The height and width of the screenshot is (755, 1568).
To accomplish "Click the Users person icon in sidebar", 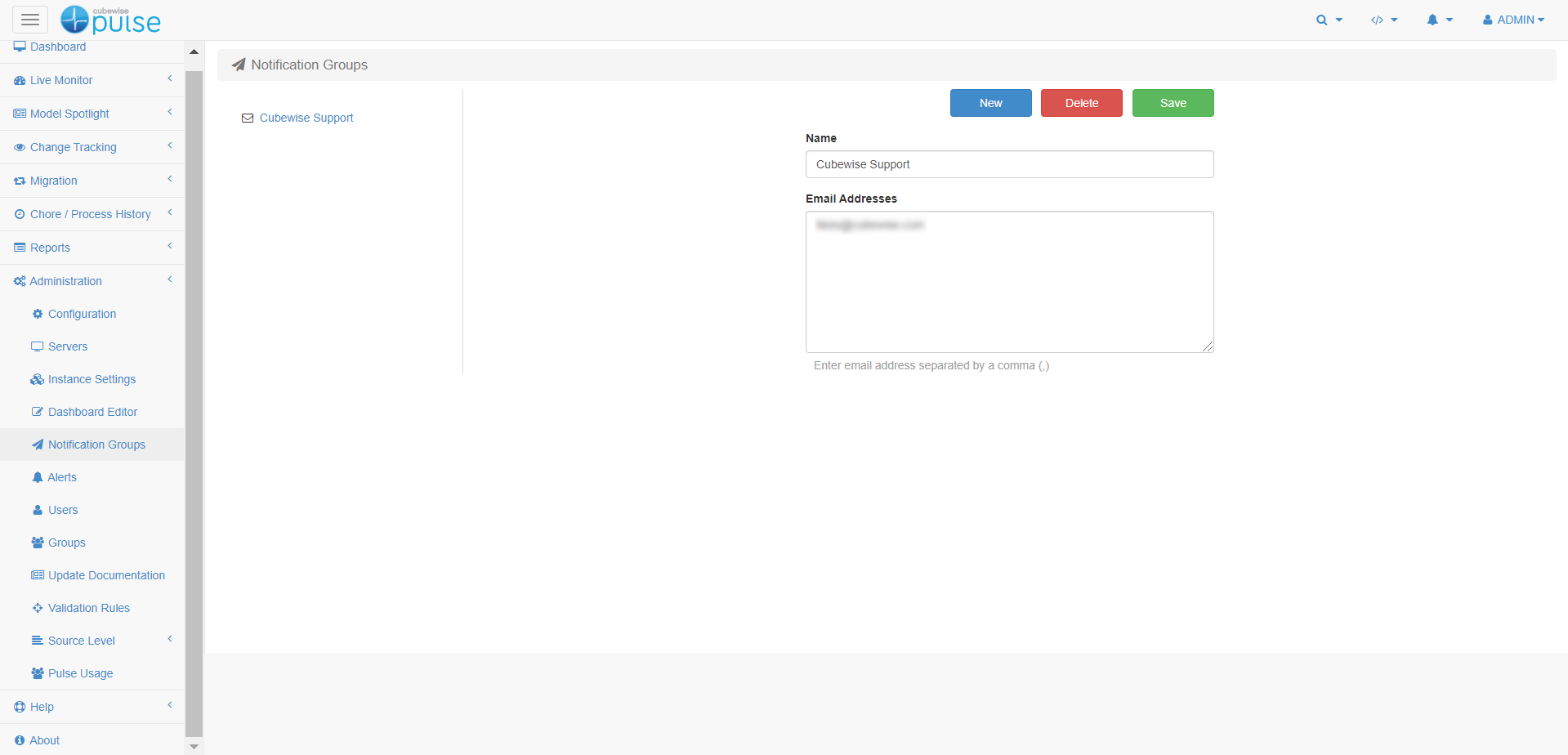I will pyautogui.click(x=37, y=510).
